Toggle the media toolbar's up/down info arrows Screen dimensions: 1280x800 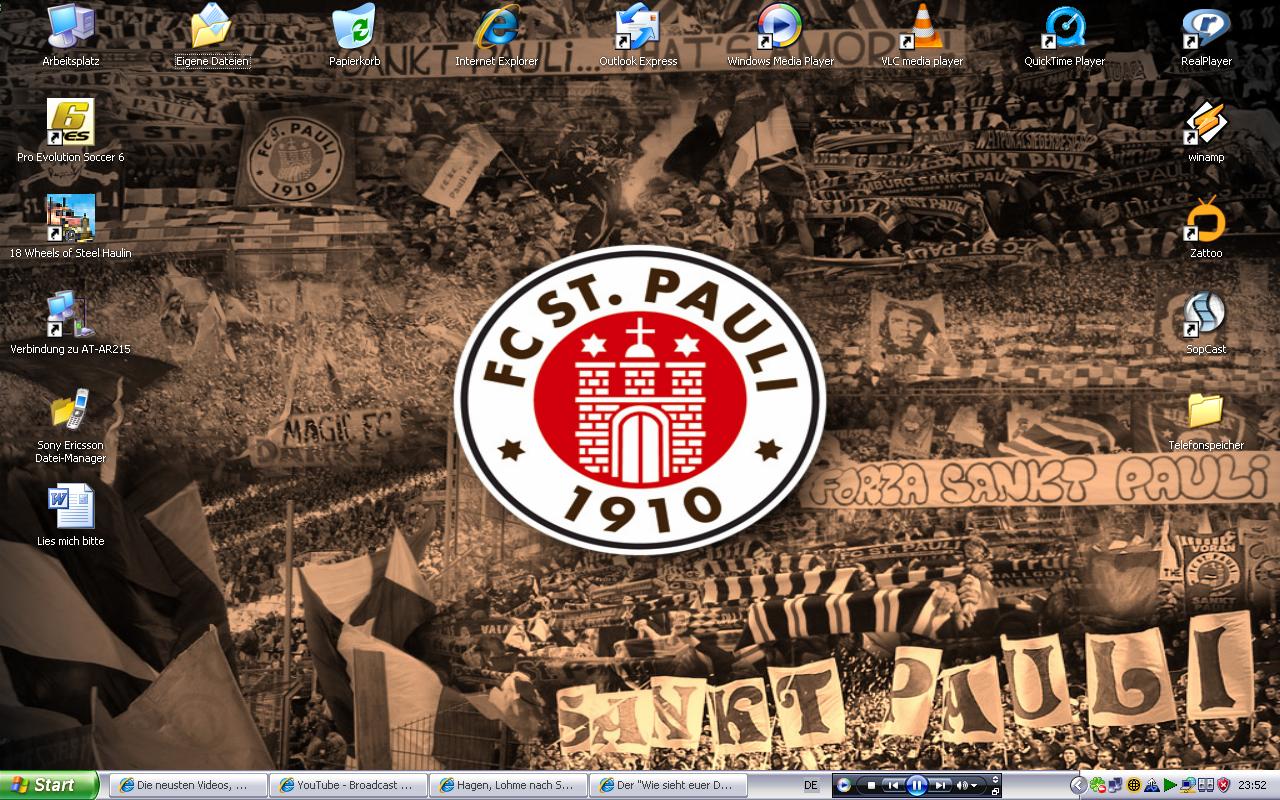[x=995, y=779]
